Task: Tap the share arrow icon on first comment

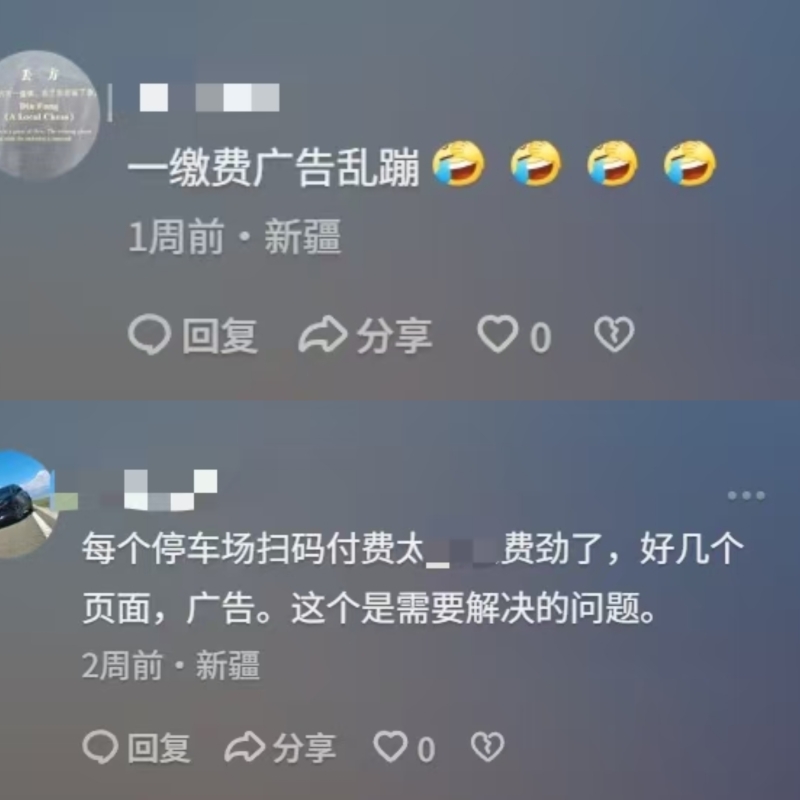Action: pos(323,334)
